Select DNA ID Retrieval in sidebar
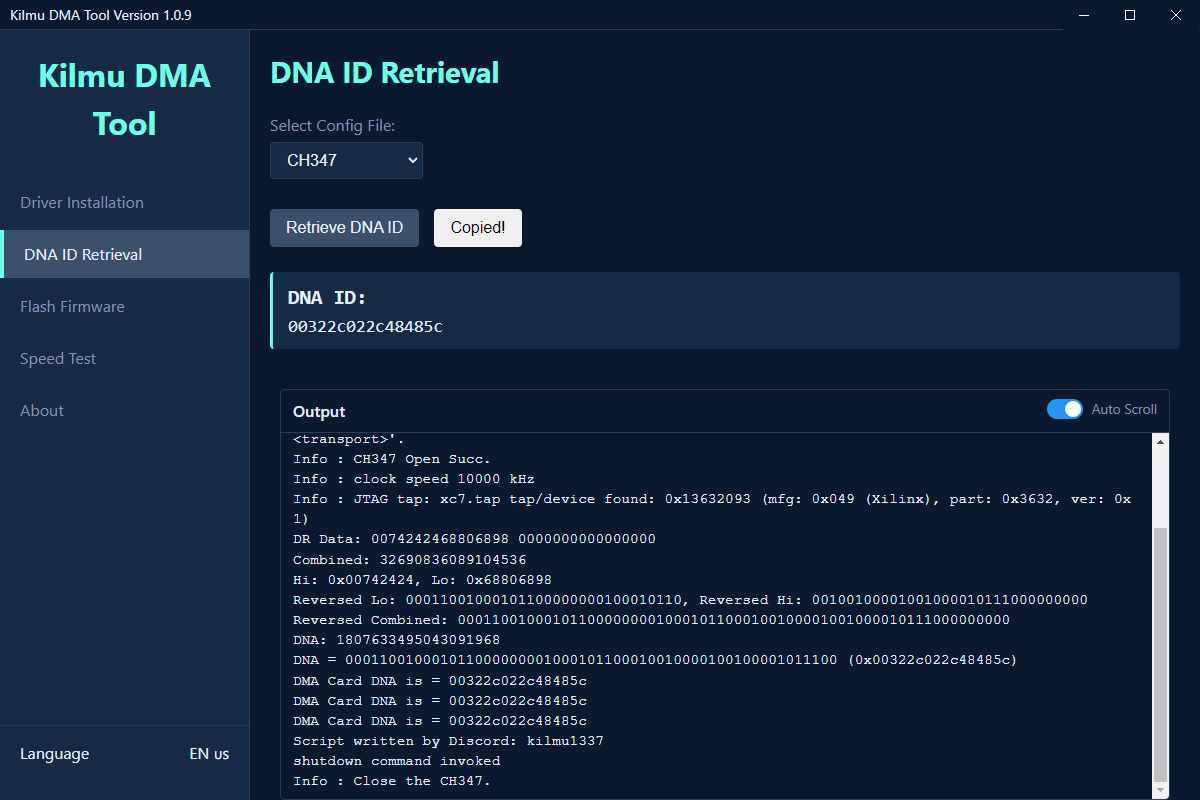Screen dimensions: 1200x800 [124, 254]
